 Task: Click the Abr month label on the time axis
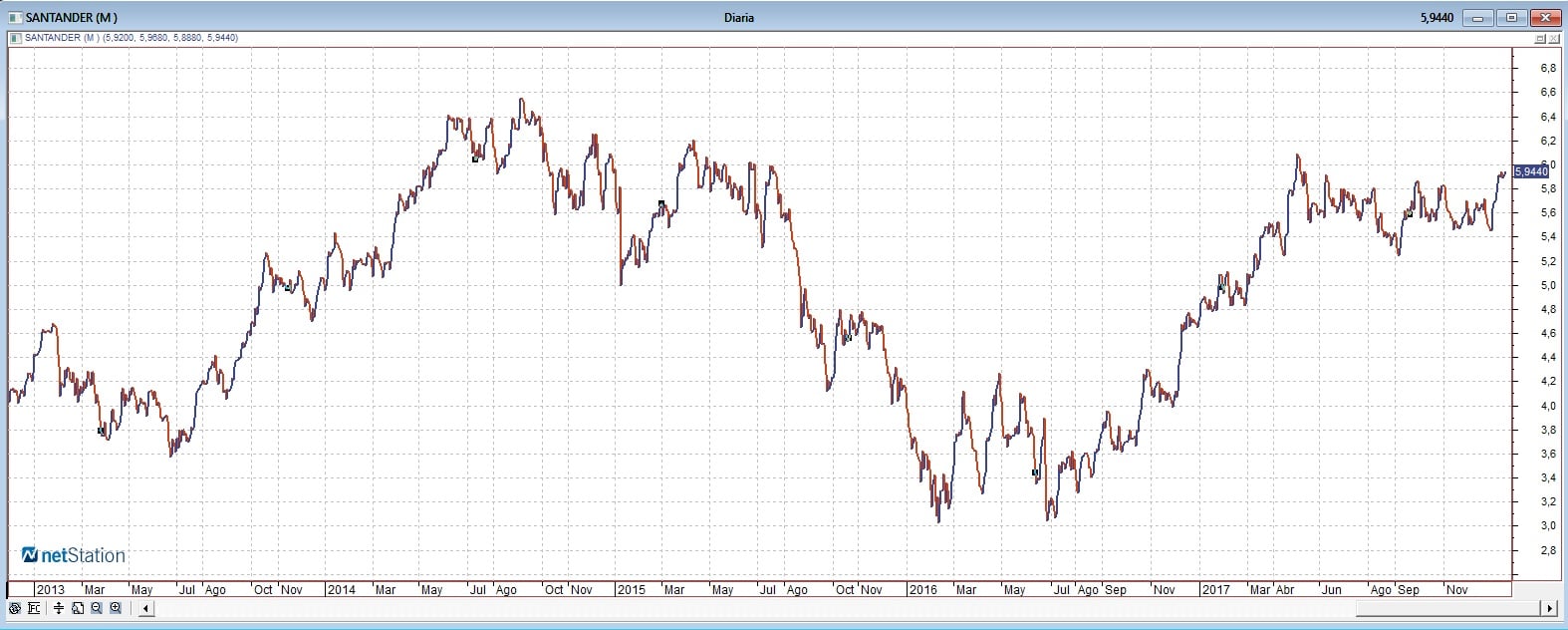tap(1287, 589)
